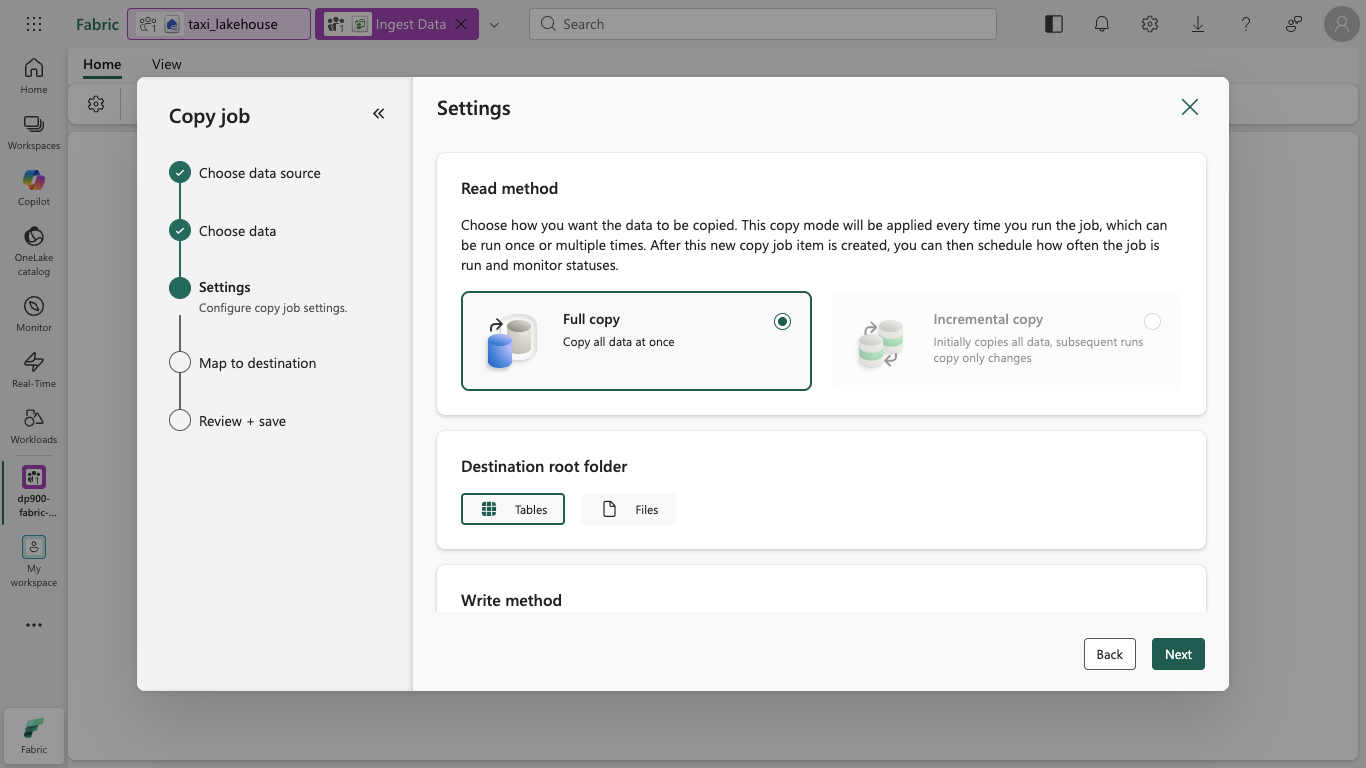Click the Next button
The height and width of the screenshot is (768, 1366).
[x=1178, y=654]
